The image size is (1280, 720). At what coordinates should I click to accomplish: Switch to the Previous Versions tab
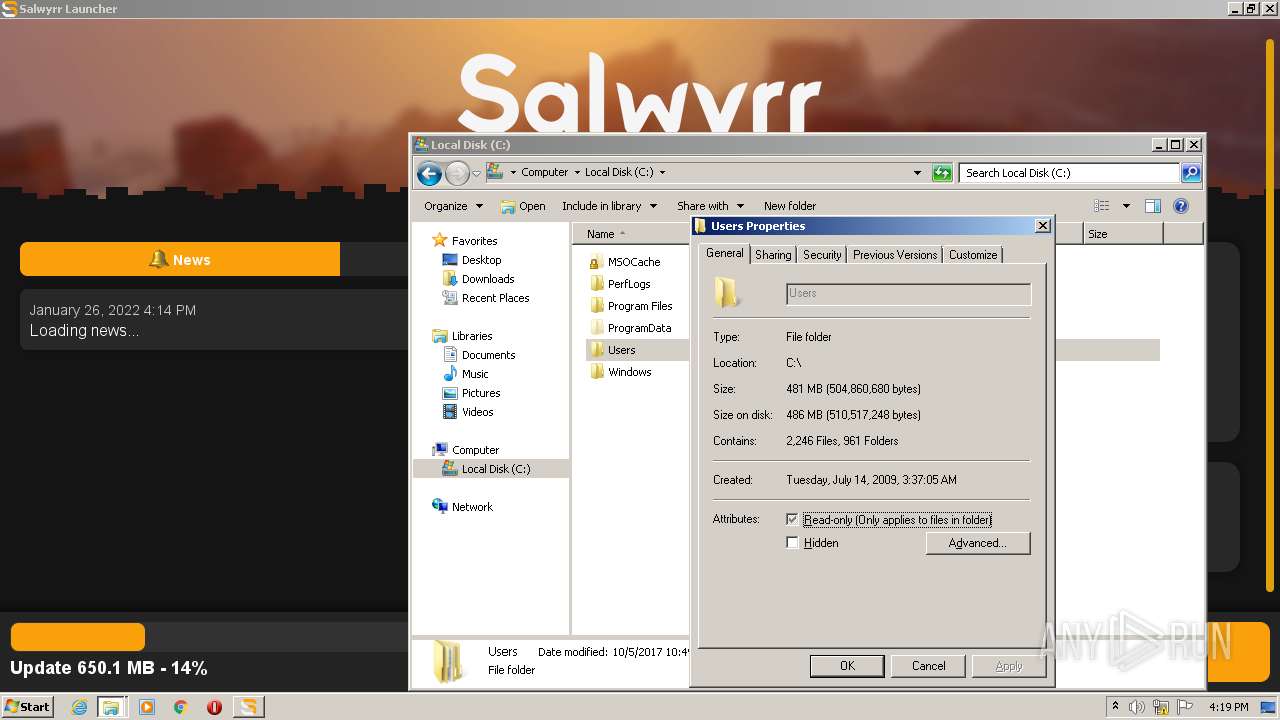point(895,255)
